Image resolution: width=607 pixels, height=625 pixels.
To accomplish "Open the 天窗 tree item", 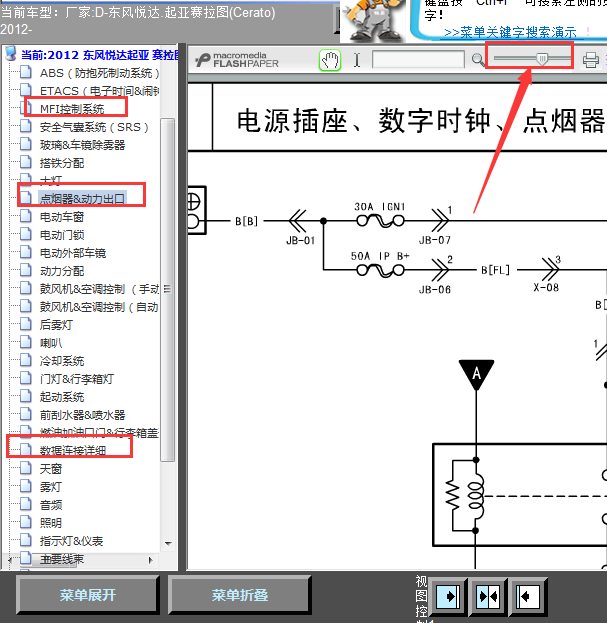I will 51,469.
